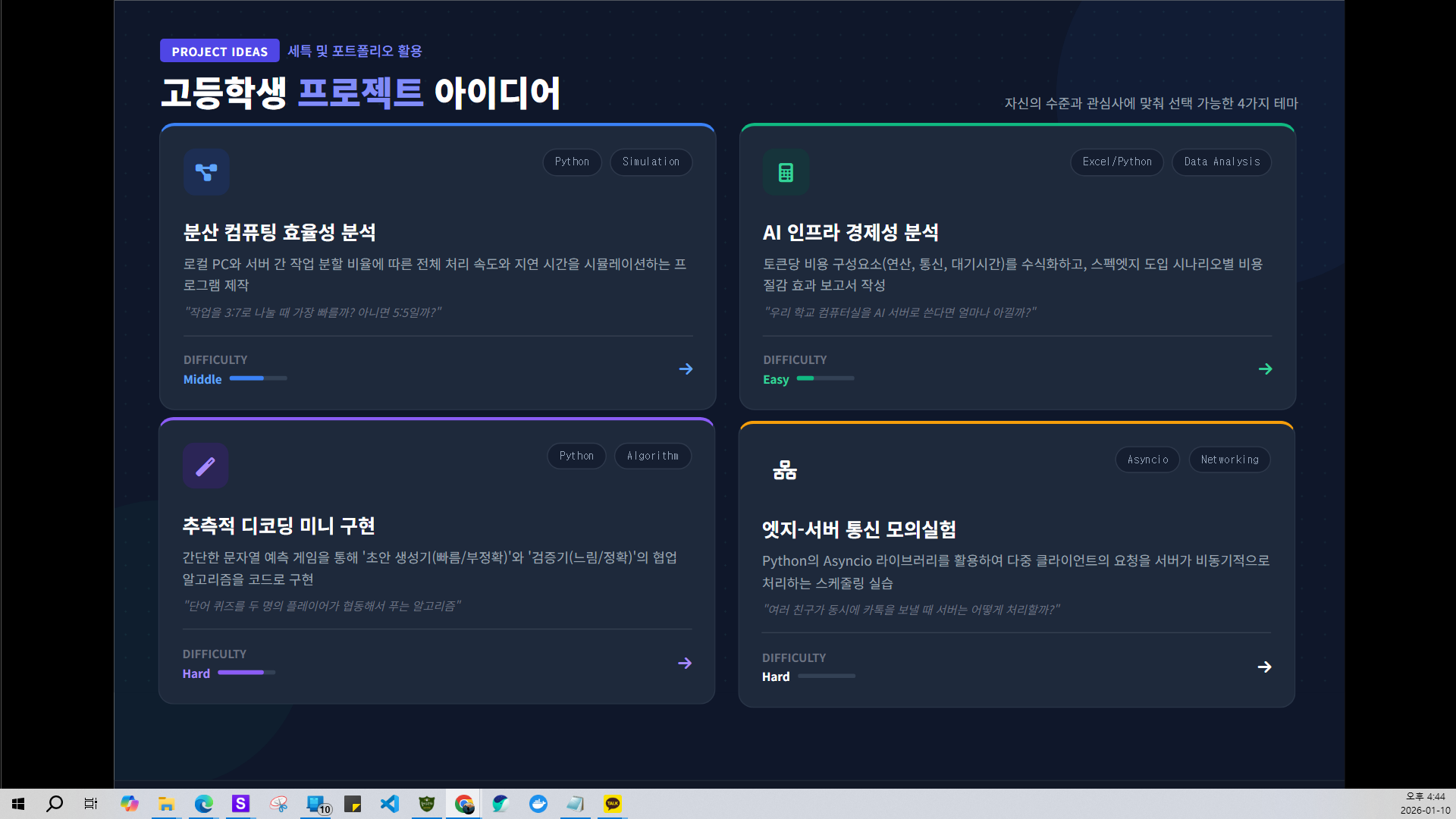The image size is (1456, 819).
Task: Select the Excel/Python tag
Action: [1116, 162]
